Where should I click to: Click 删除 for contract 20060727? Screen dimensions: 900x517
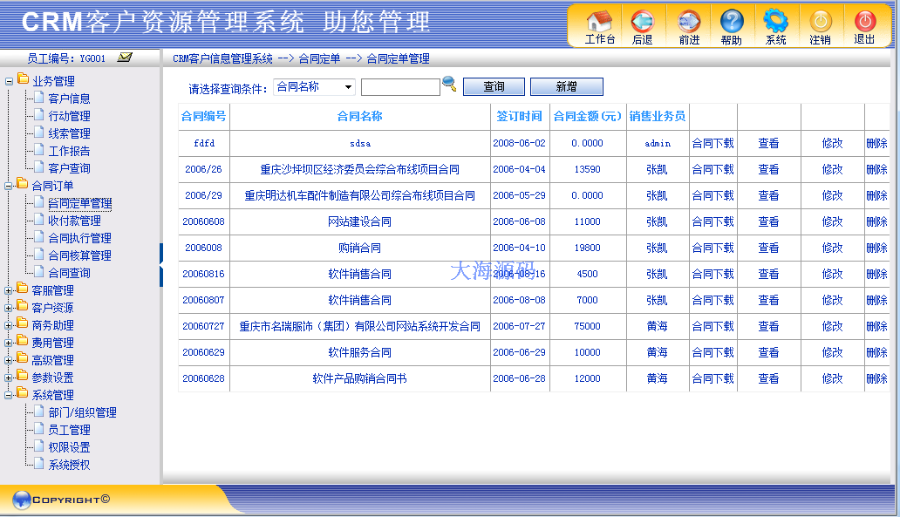[877, 326]
